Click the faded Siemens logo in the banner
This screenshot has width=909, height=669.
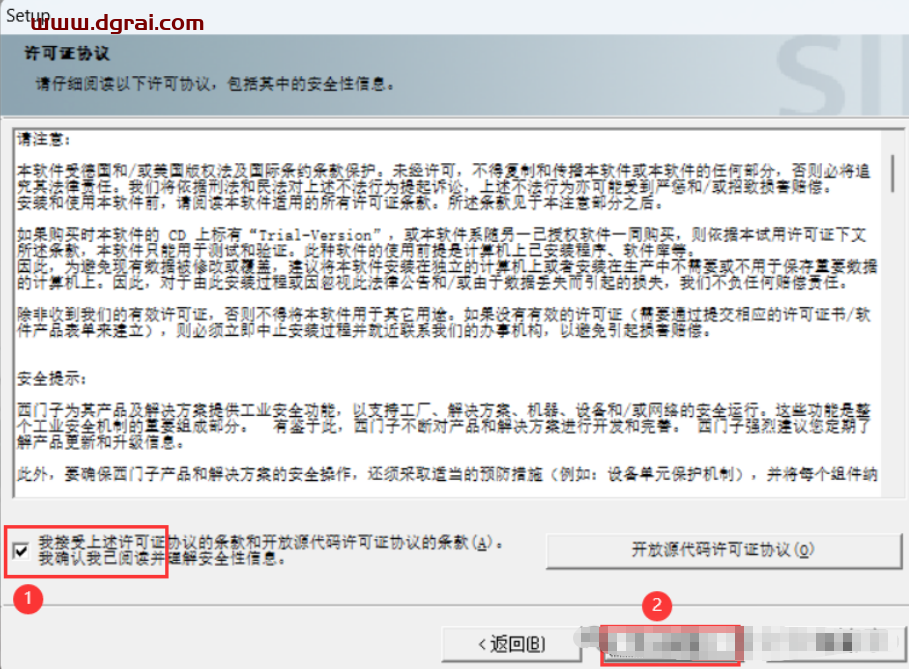tap(841, 75)
